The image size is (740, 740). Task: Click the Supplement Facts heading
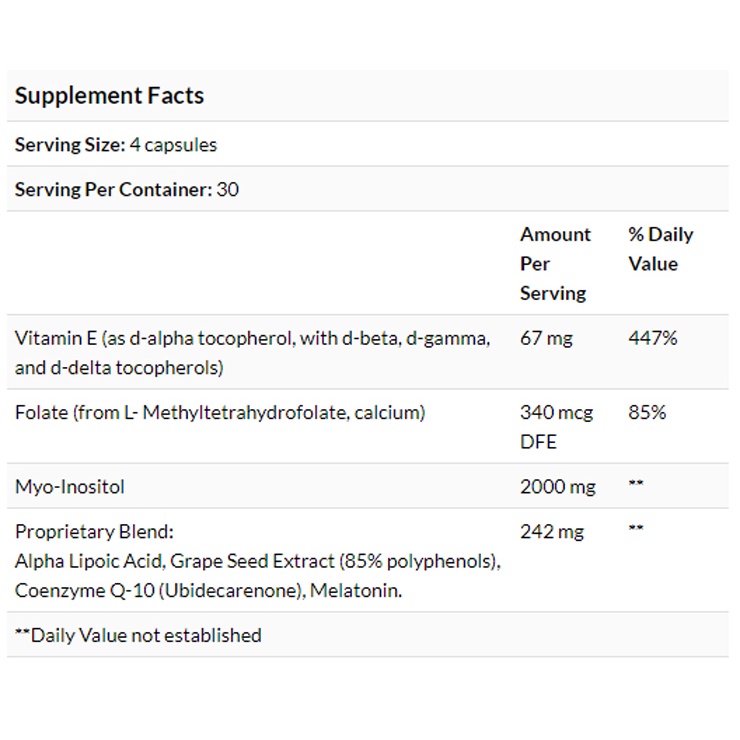109,96
